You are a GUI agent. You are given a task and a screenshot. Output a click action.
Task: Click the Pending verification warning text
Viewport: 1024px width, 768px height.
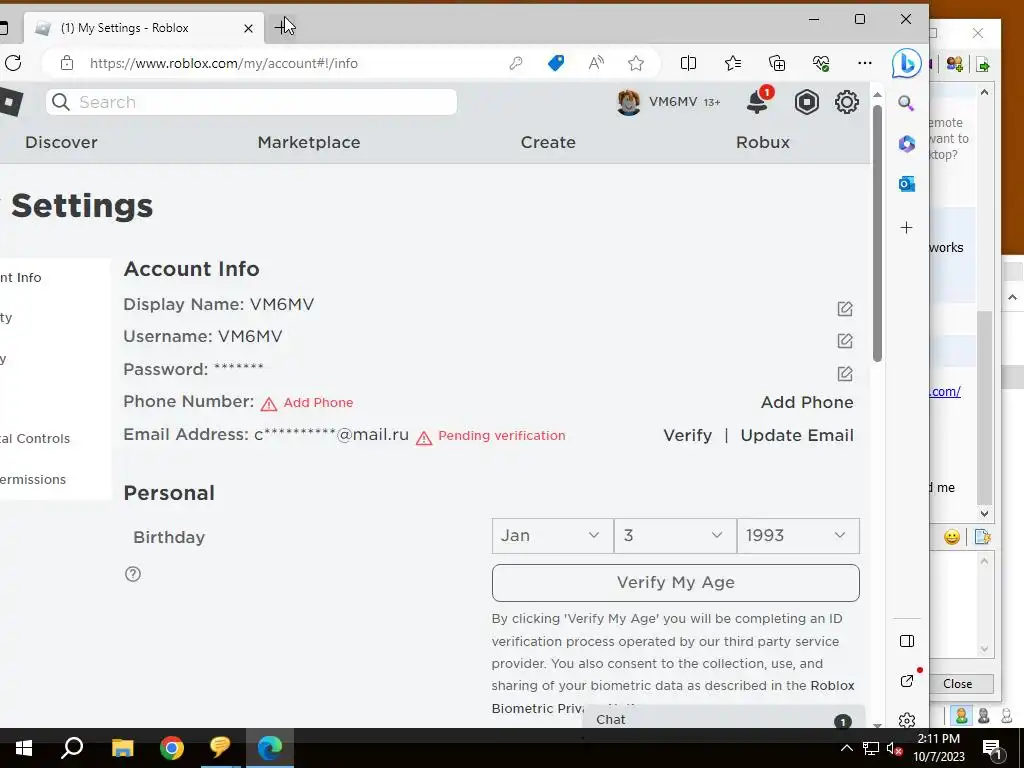[x=502, y=436]
